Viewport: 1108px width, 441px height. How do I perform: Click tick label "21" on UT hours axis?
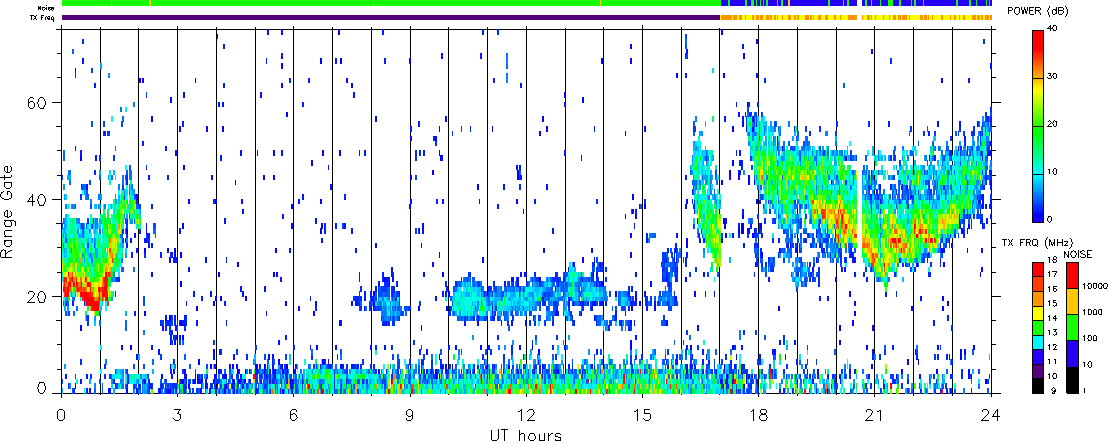click(874, 416)
